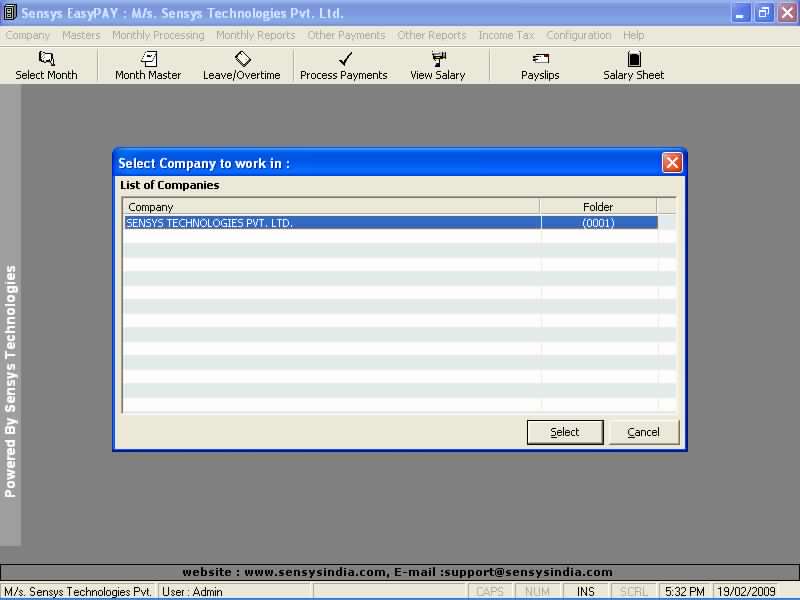Open Payslips from the toolbar
800x600 pixels.
540,65
